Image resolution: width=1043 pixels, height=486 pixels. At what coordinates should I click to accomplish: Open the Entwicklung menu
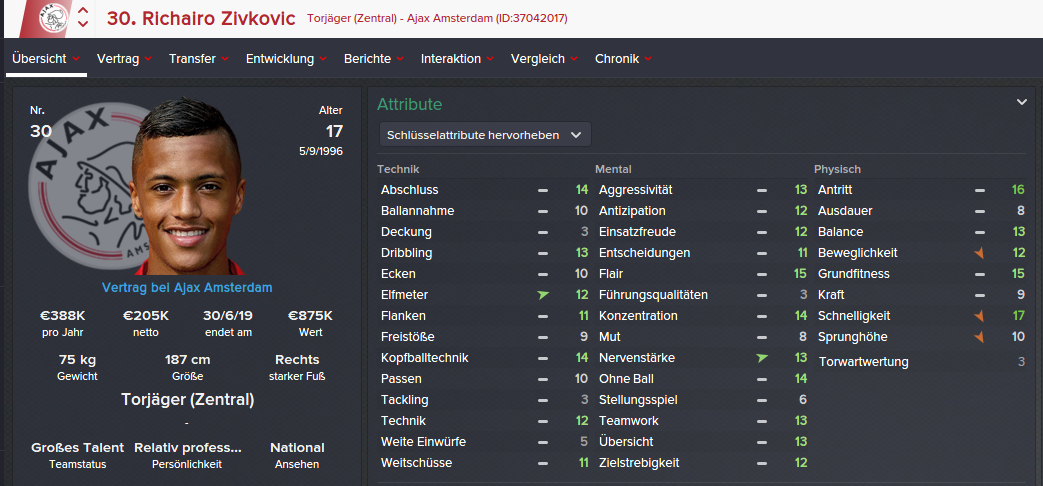click(286, 59)
